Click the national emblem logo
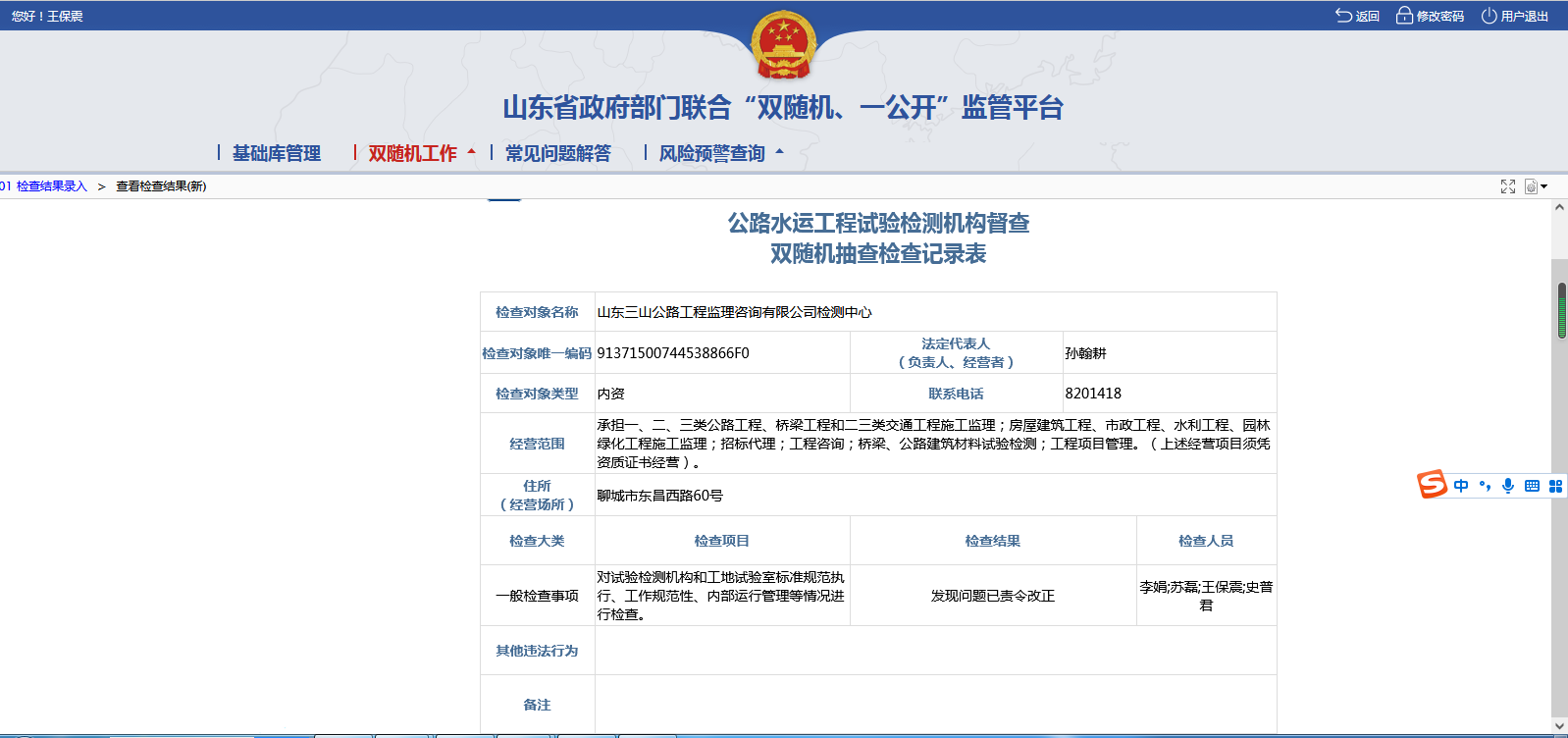This screenshot has width=1568, height=738. tap(783, 45)
